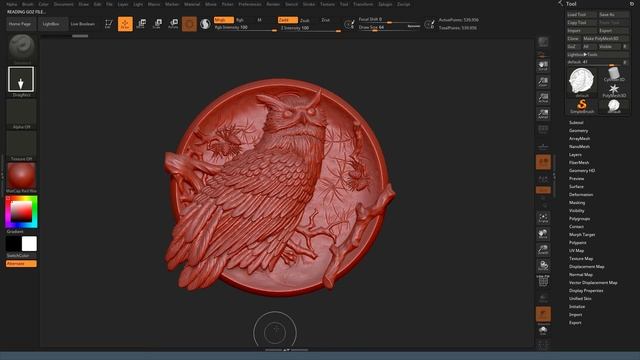The width and height of the screenshot is (640, 360).
Task: Select the Cylinder3D tool thumbnail
Action: (614, 75)
